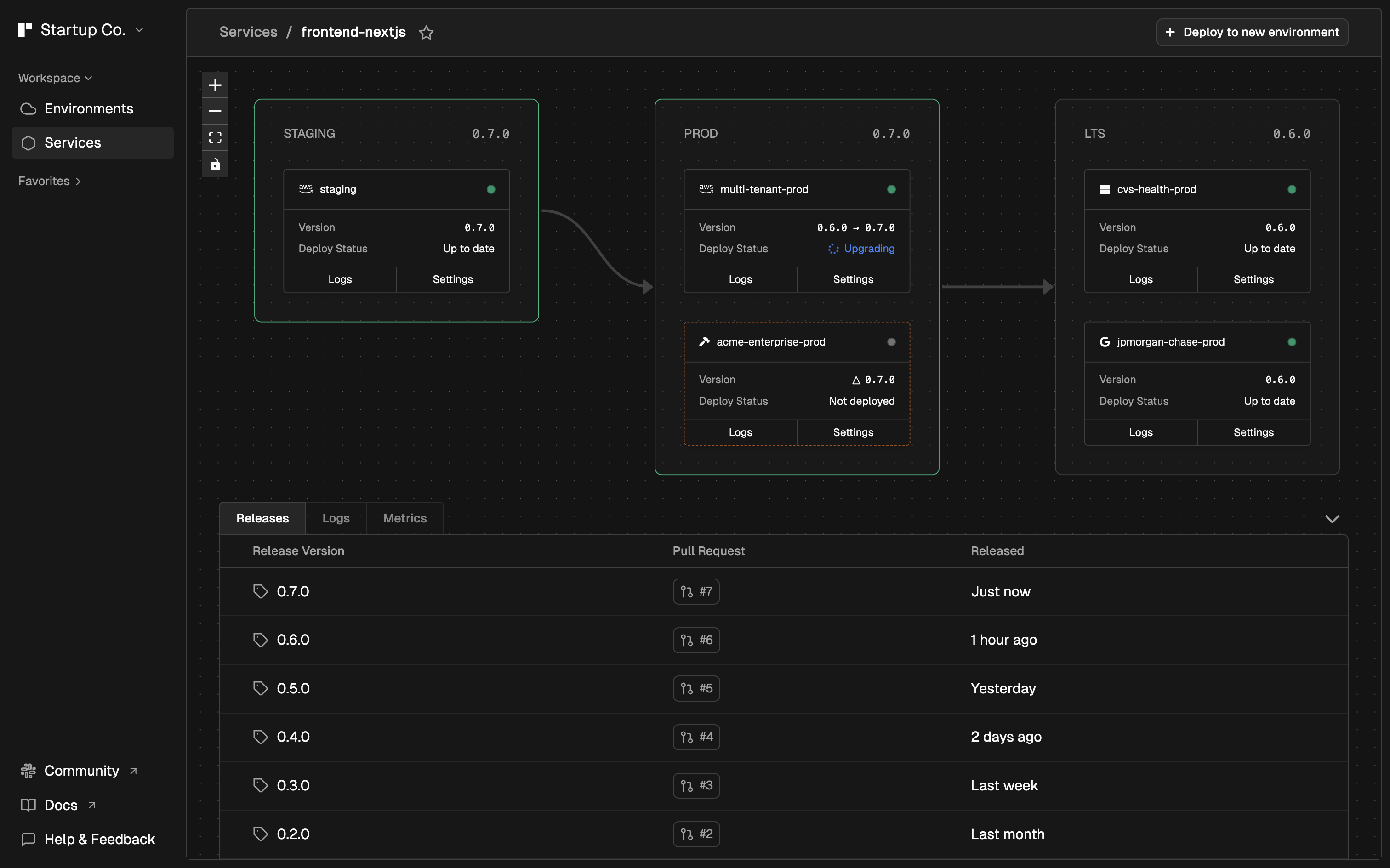The height and width of the screenshot is (868, 1390).
Task: Click Deploy to new environment button
Action: click(x=1252, y=32)
